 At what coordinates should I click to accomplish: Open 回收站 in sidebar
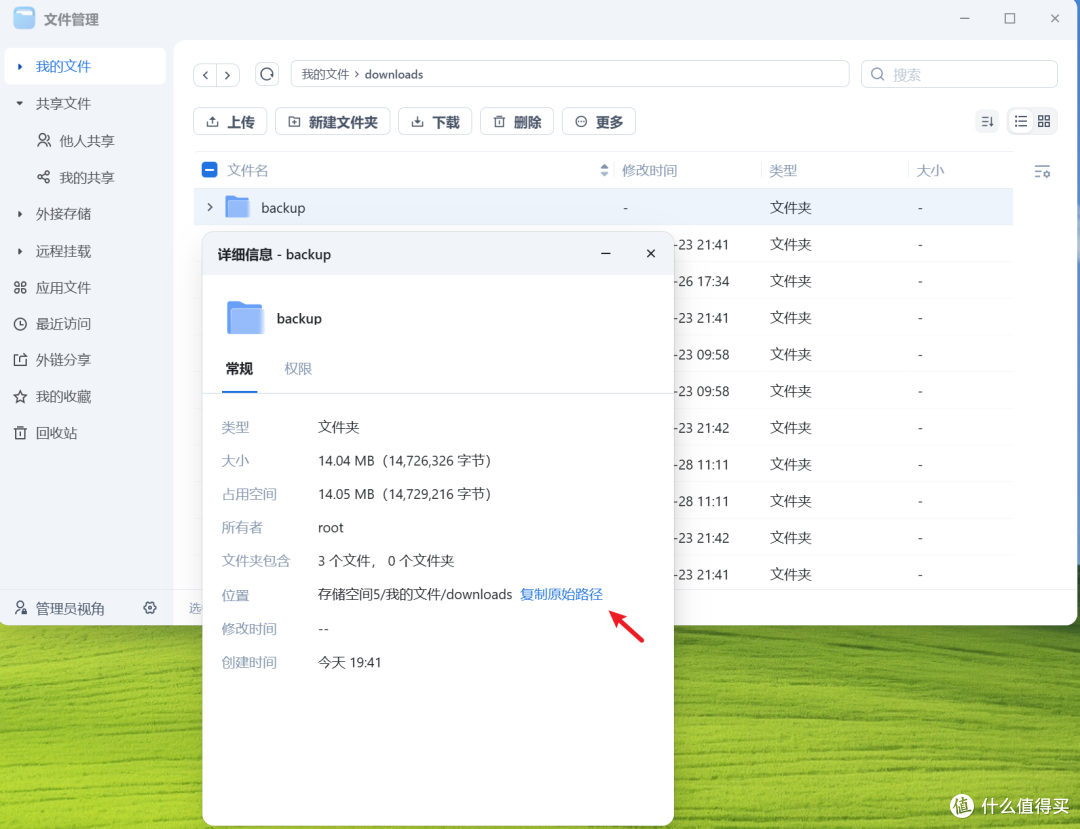[x=45, y=433]
